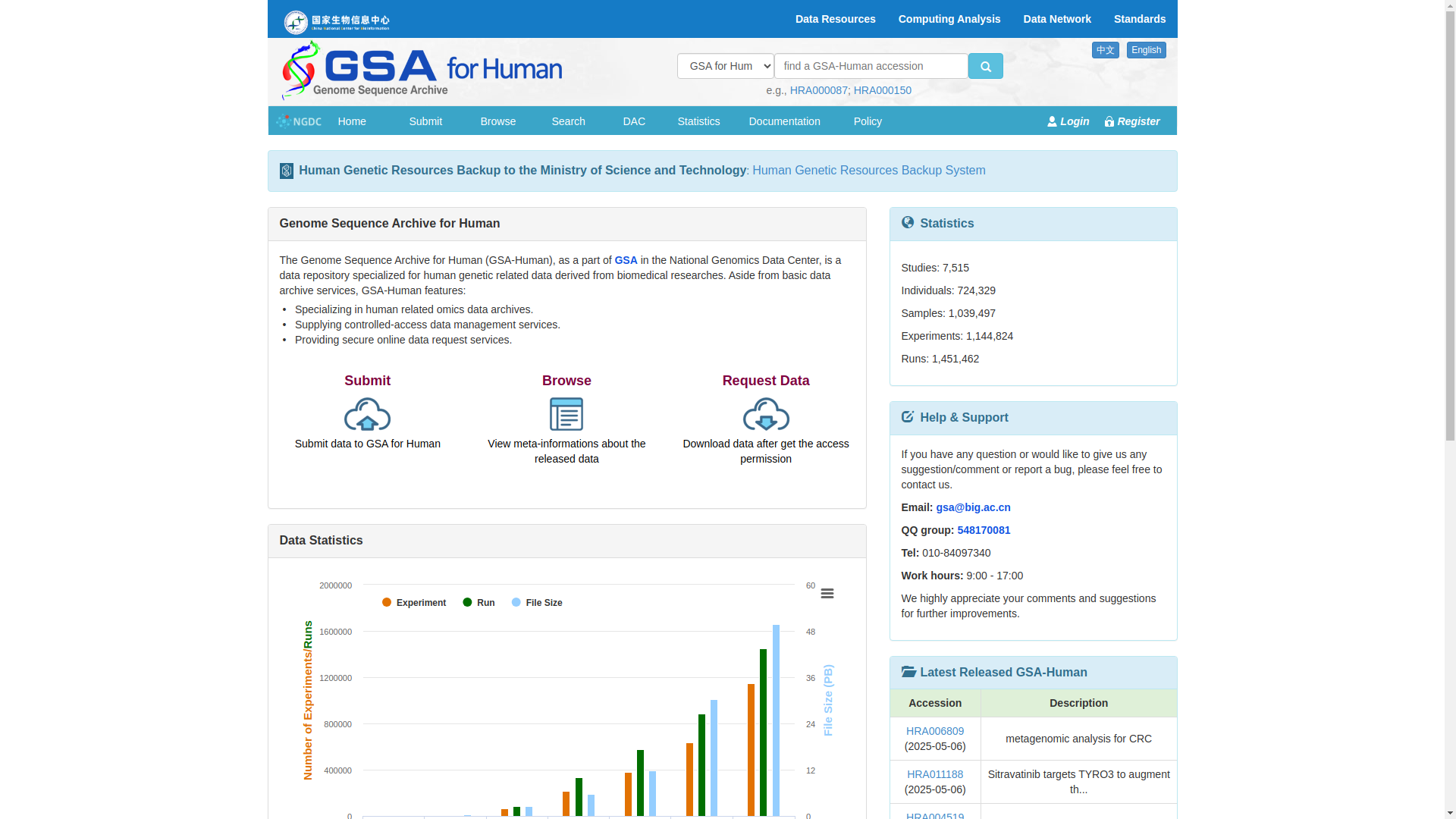Click the HRA000150 example accession
Screen dimensions: 1456x819
pos(883,90)
